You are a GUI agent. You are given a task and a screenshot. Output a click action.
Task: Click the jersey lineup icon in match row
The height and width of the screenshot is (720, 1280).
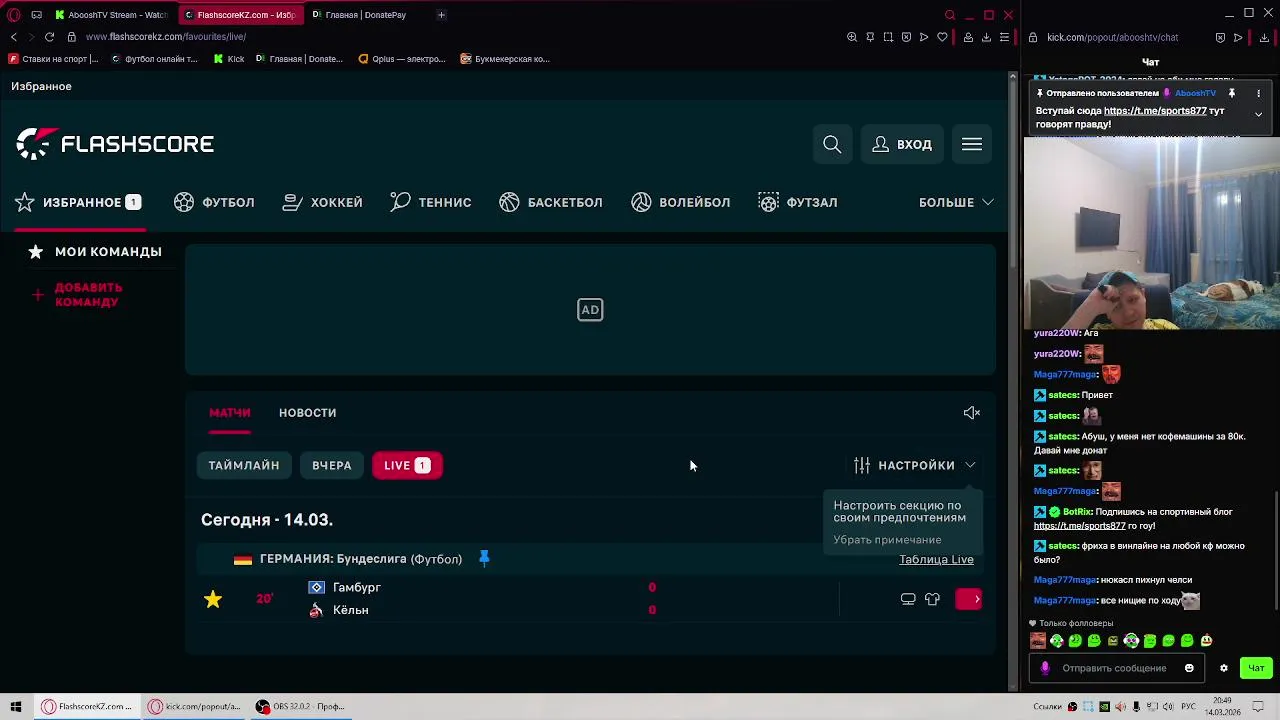coord(932,599)
